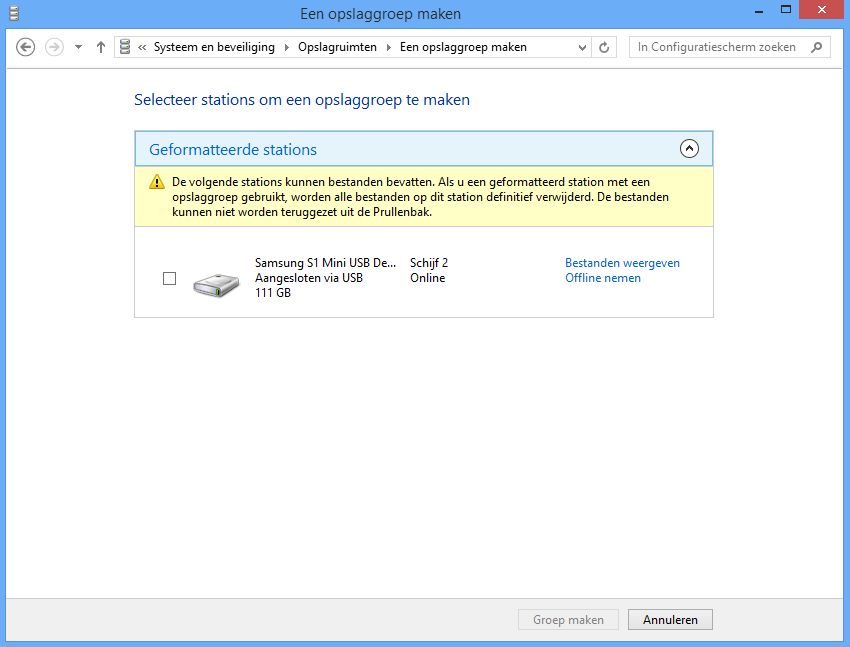
Task: Expand arrow after 'Systeem en beveiliging'
Action: click(287, 48)
